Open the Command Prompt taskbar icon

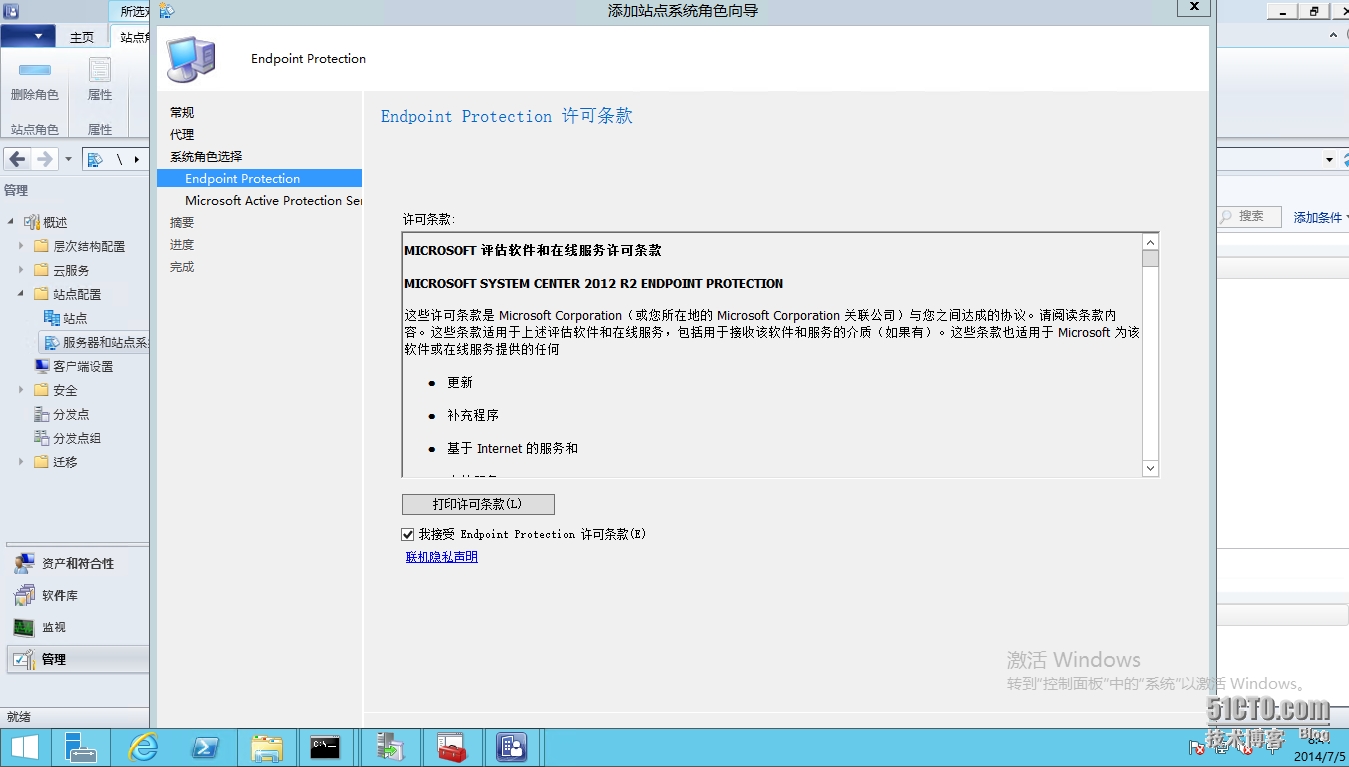(325, 747)
